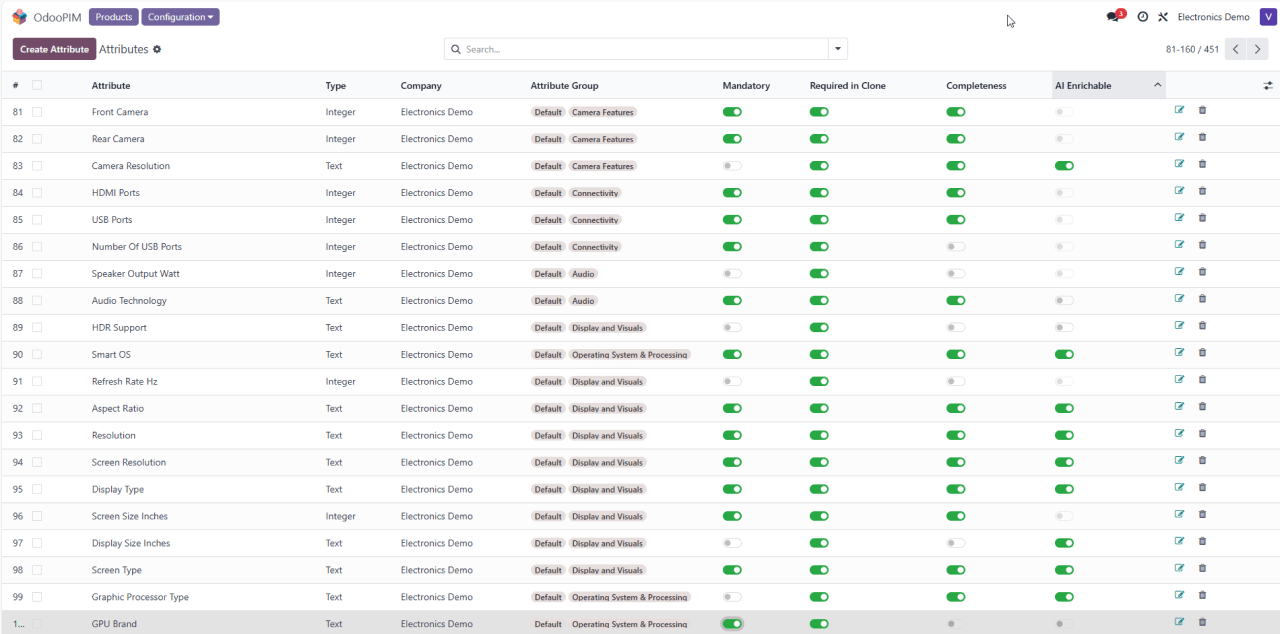Edit the Smart OS attribute
The width and height of the screenshot is (1280, 634).
click(1179, 354)
